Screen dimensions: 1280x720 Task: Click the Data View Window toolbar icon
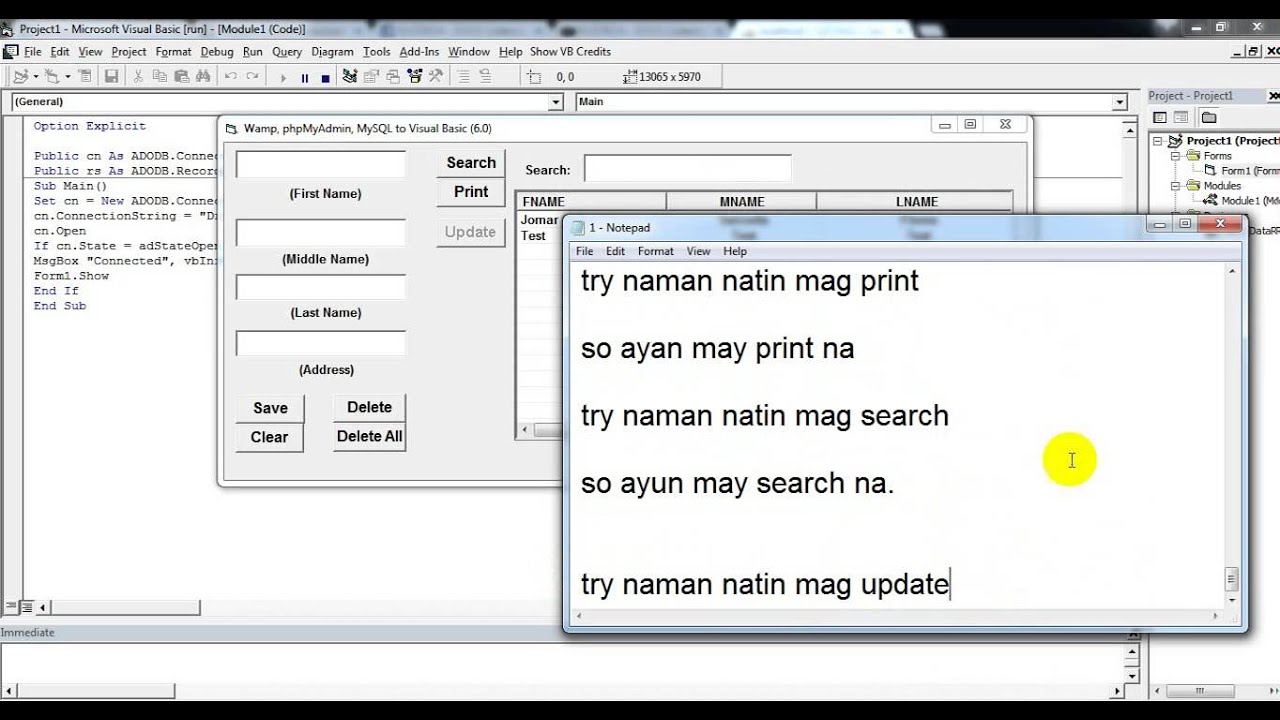point(464,76)
